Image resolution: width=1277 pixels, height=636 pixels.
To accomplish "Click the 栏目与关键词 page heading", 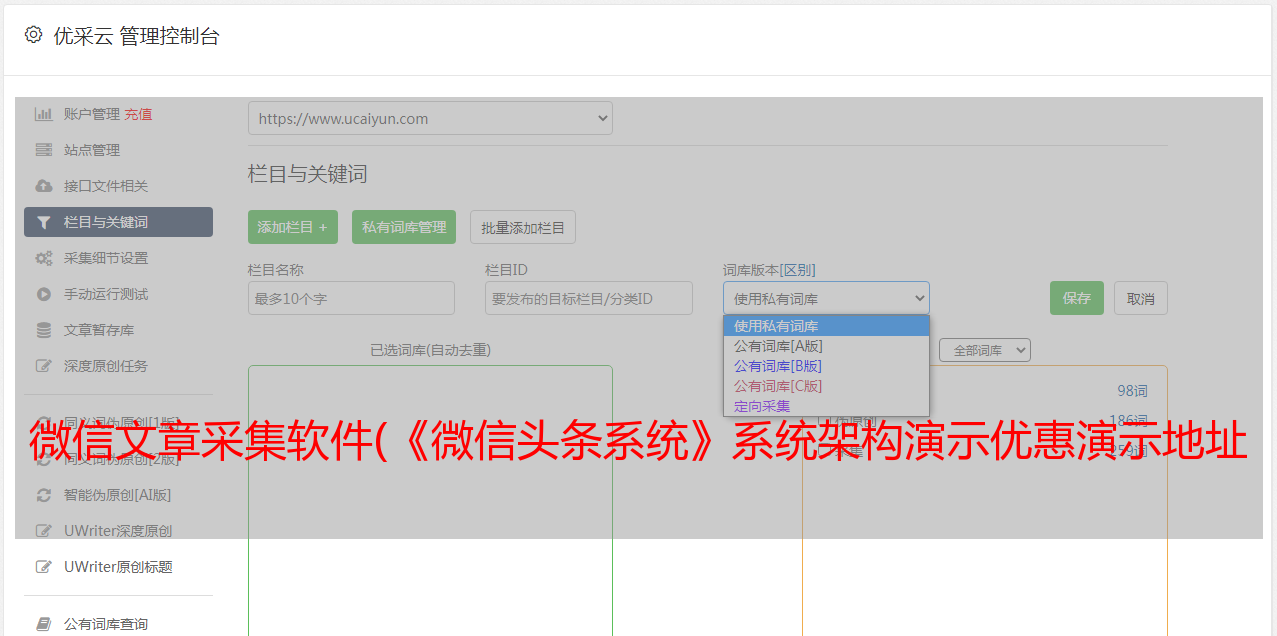I will click(x=308, y=174).
